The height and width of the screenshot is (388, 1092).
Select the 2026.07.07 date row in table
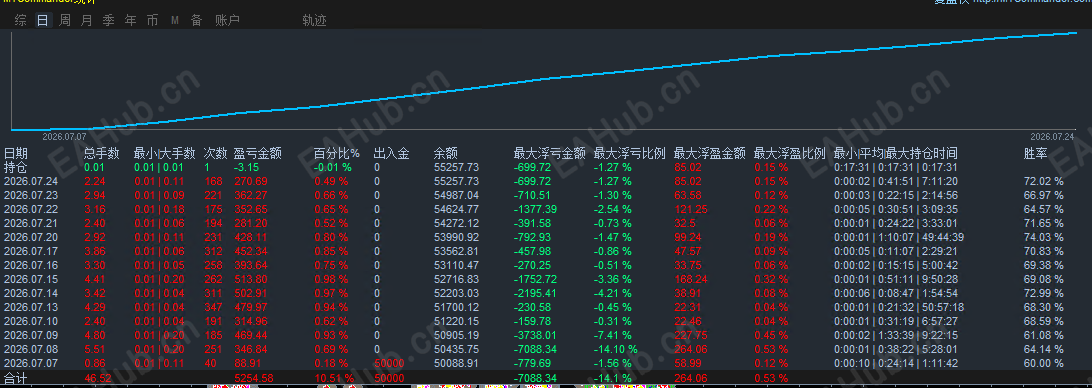click(x=31, y=363)
